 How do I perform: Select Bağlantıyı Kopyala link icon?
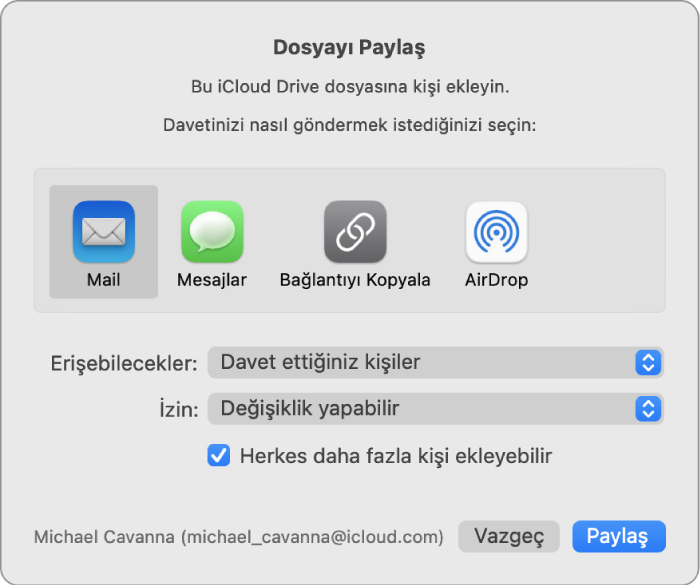[x=355, y=232]
